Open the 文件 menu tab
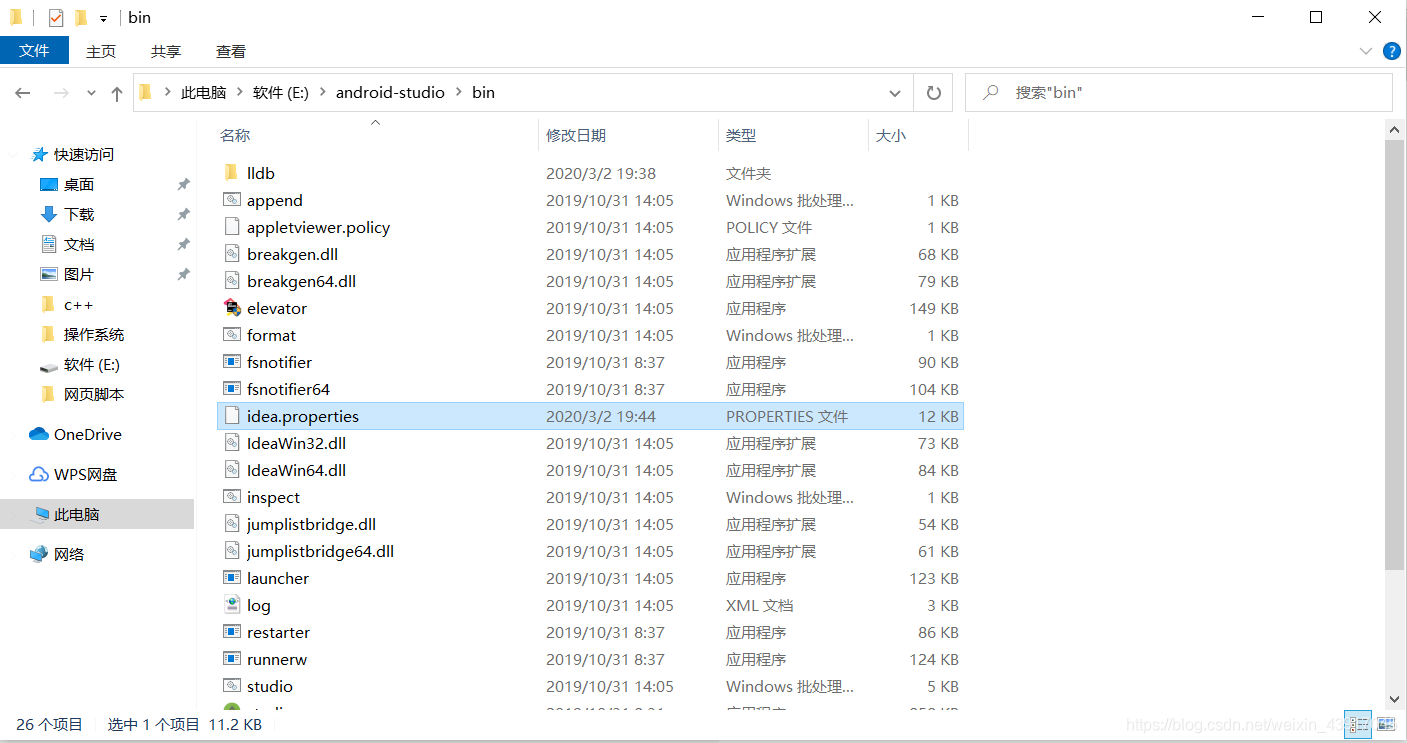Viewport: 1407px width, 743px height. (x=34, y=51)
